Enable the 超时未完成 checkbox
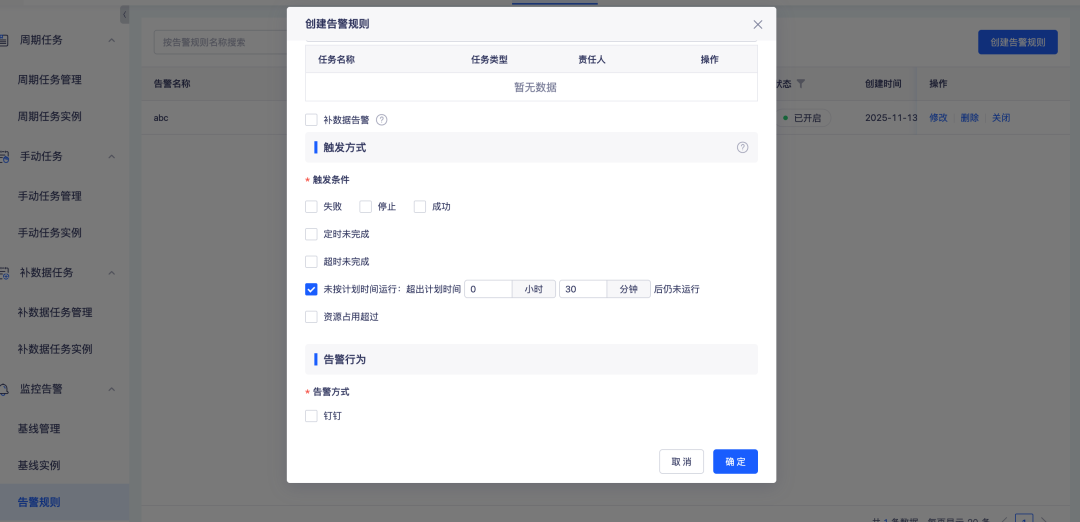This screenshot has width=1080, height=522. coord(311,262)
